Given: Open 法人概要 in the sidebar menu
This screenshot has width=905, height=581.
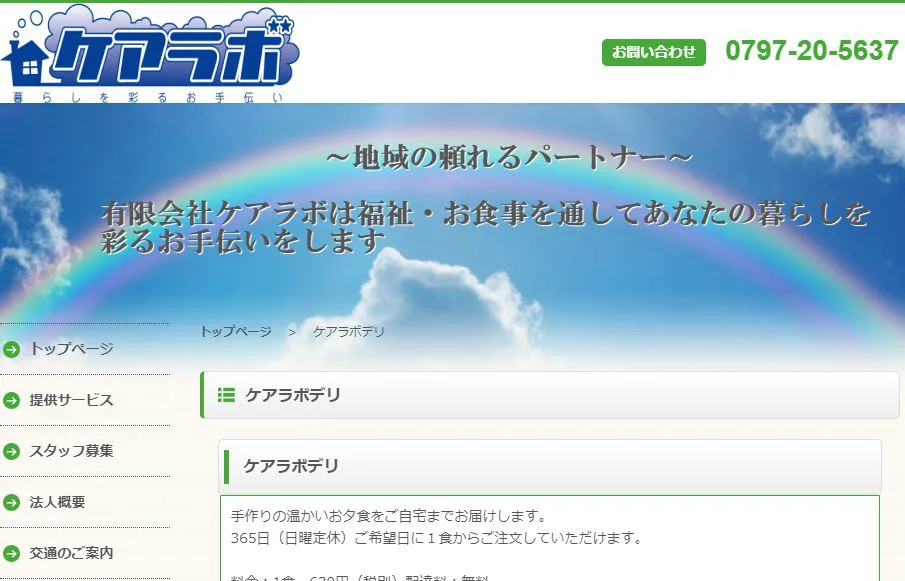Looking at the screenshot, I should pyautogui.click(x=57, y=502).
